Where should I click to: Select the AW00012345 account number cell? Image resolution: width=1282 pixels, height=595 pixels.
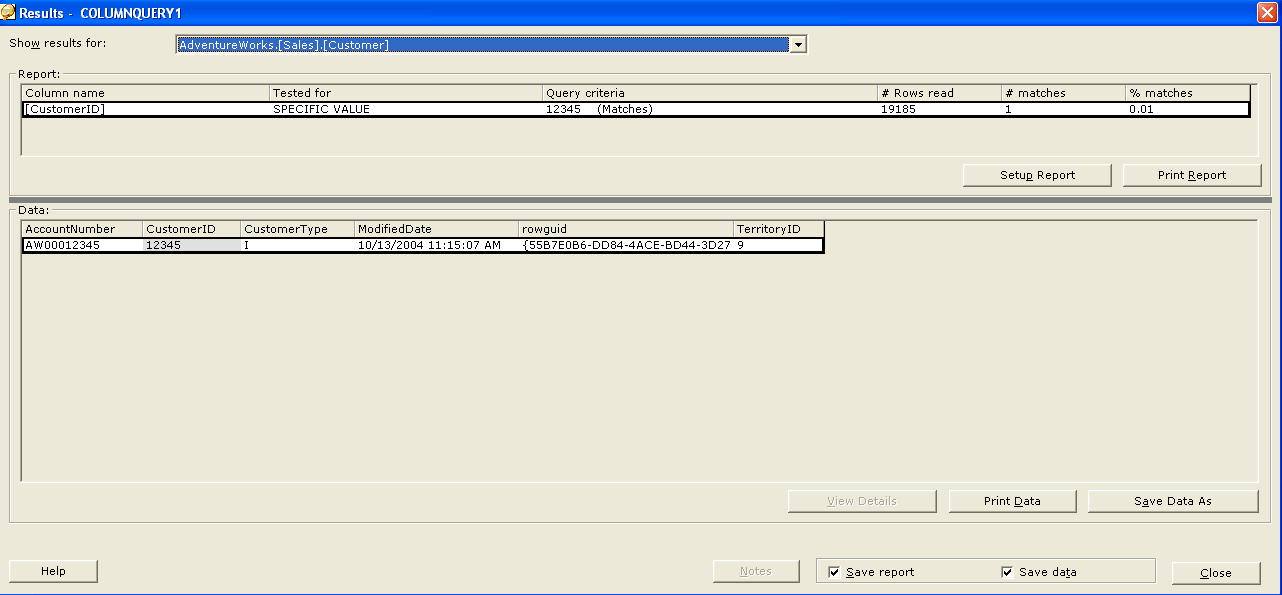tap(83, 245)
